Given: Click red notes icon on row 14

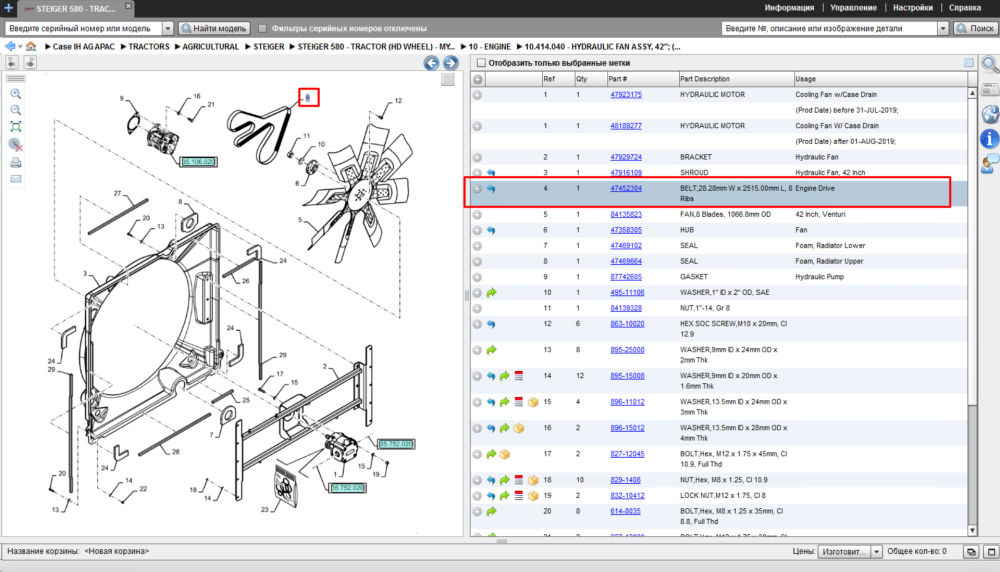Looking at the screenshot, I should 518,376.
